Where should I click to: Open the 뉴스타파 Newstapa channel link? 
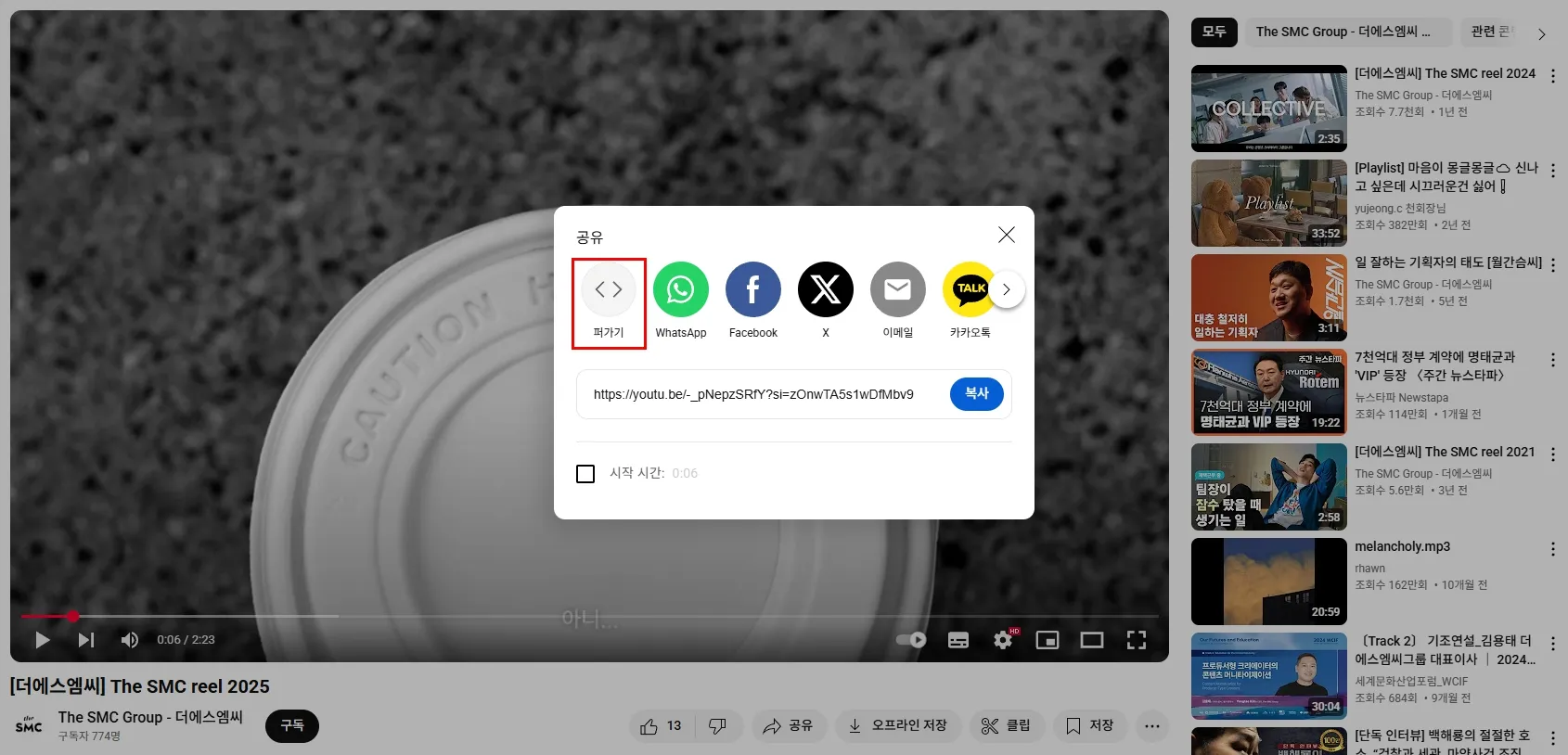(x=1401, y=398)
